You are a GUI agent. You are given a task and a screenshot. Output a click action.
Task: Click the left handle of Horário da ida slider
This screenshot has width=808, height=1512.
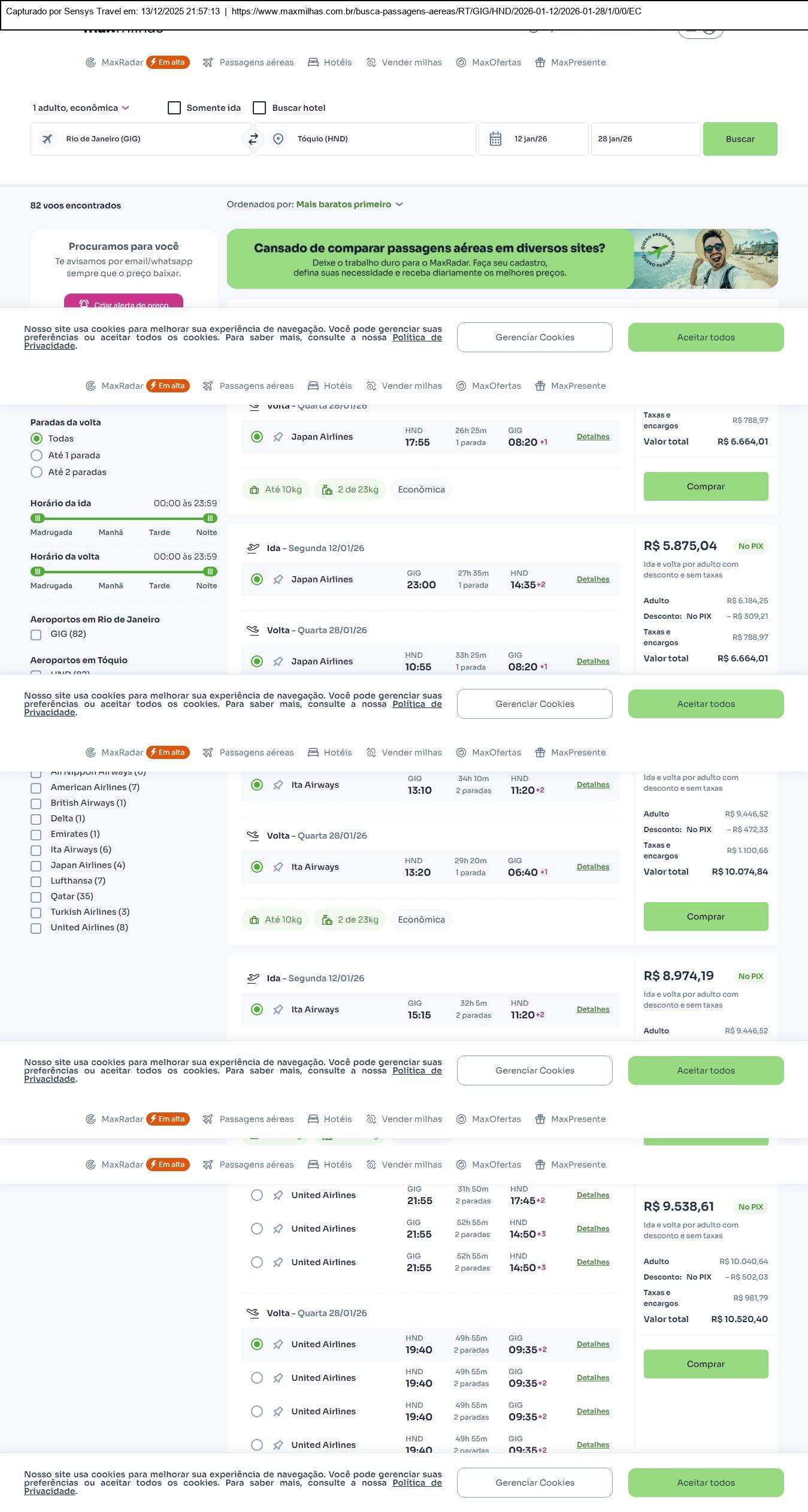coord(38,518)
